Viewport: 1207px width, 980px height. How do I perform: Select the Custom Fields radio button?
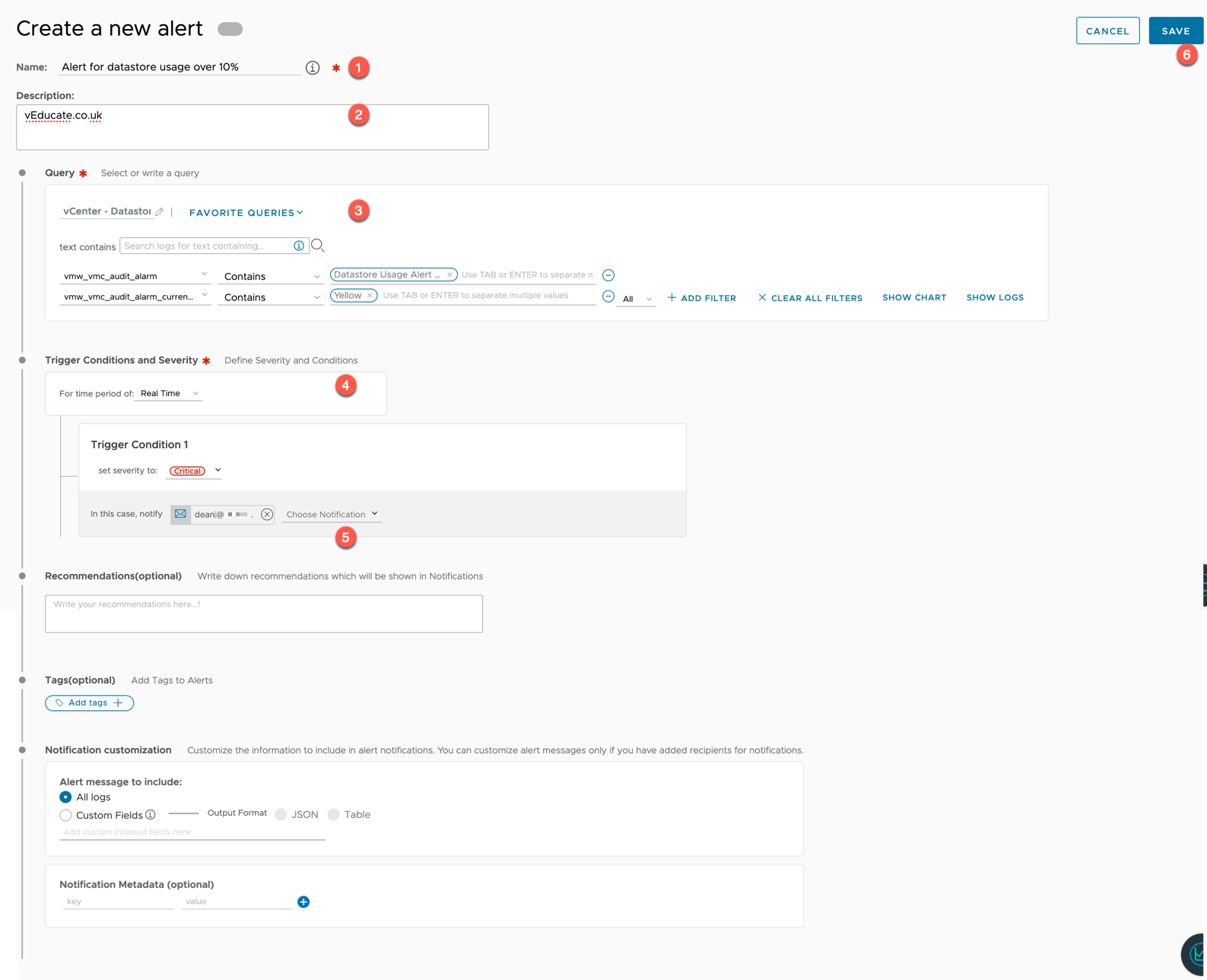click(x=65, y=815)
